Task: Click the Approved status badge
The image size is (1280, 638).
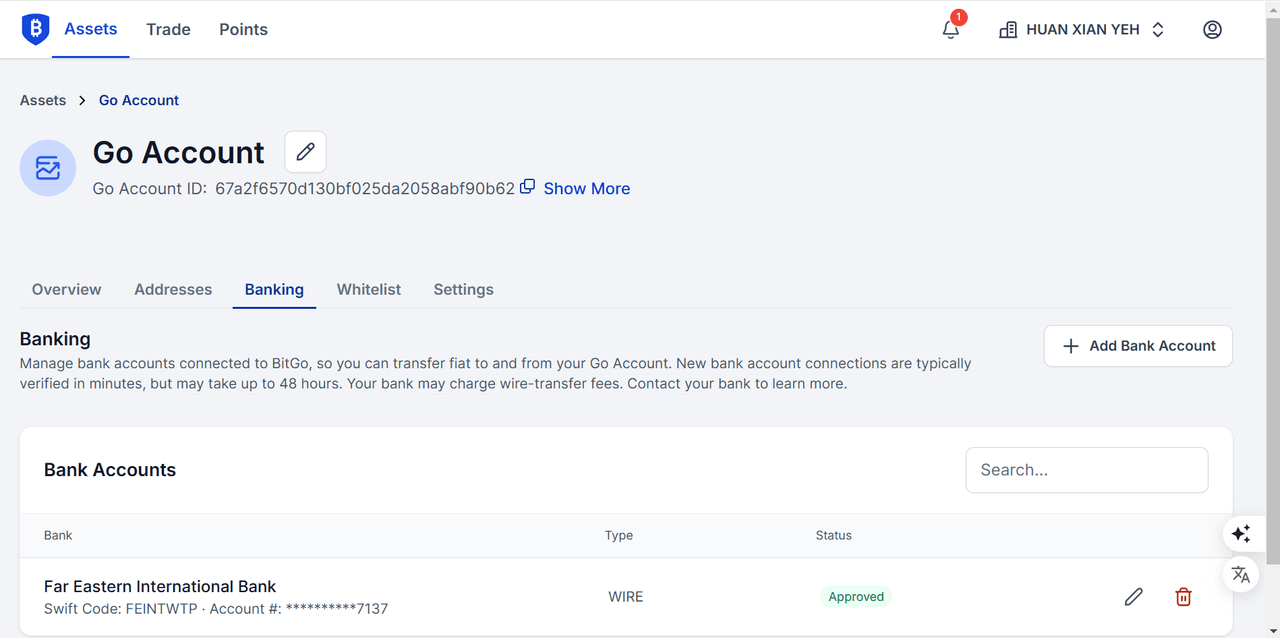Action: tap(856, 597)
